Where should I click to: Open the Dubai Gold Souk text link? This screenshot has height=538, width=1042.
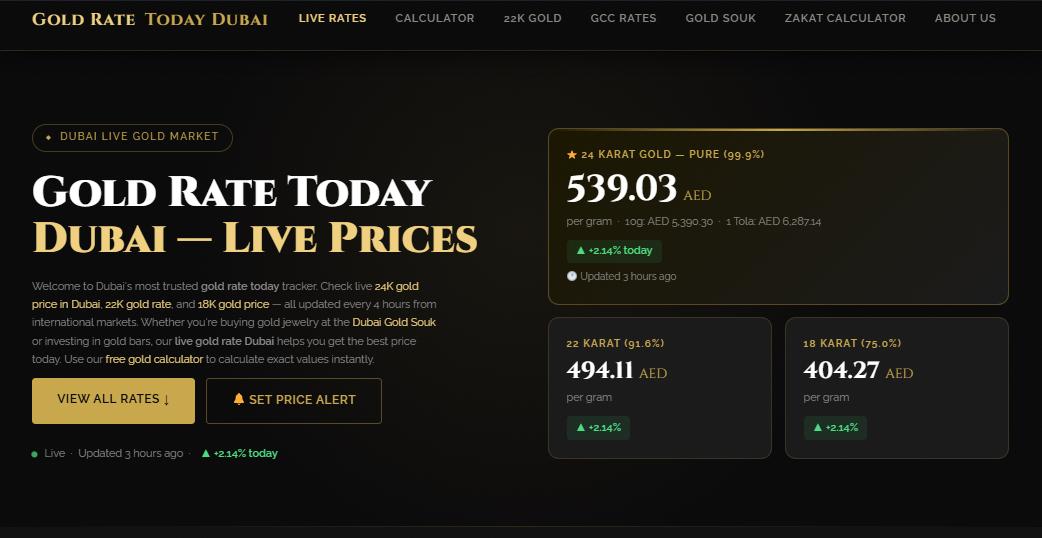394,323
